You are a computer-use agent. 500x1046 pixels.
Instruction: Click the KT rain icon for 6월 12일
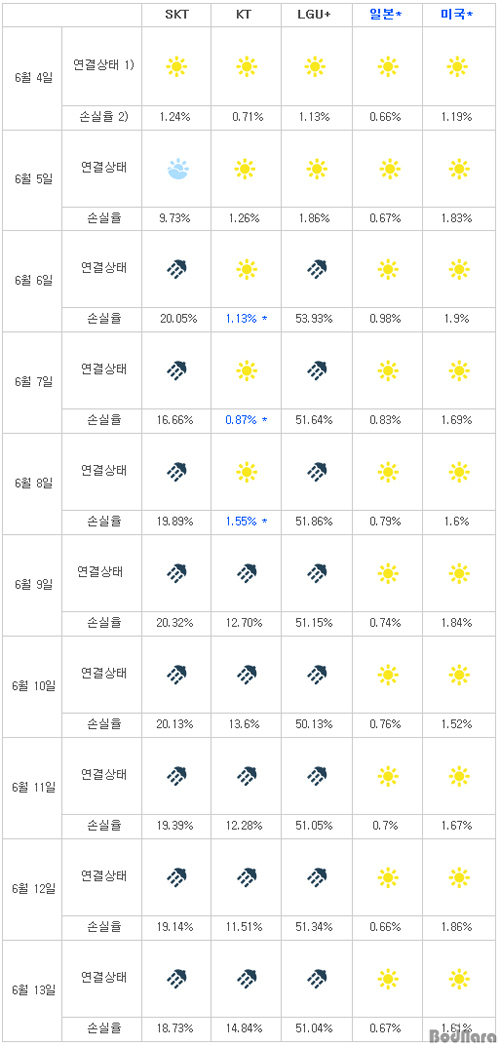pos(246,876)
